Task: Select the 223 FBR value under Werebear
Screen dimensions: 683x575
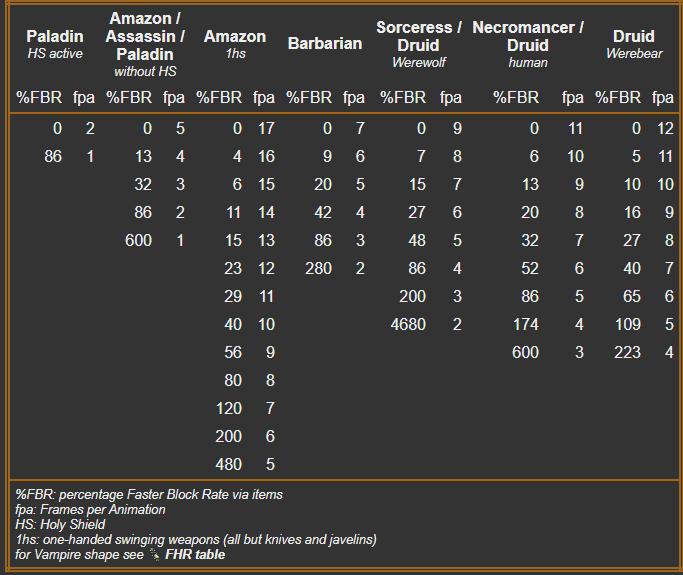Action: tap(628, 352)
